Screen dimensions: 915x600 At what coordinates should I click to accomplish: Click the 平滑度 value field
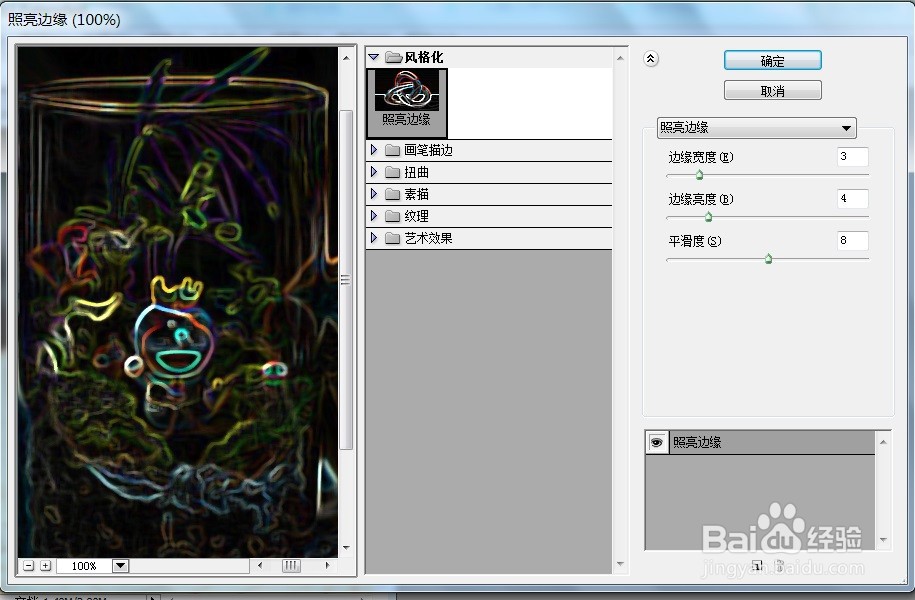coord(853,240)
